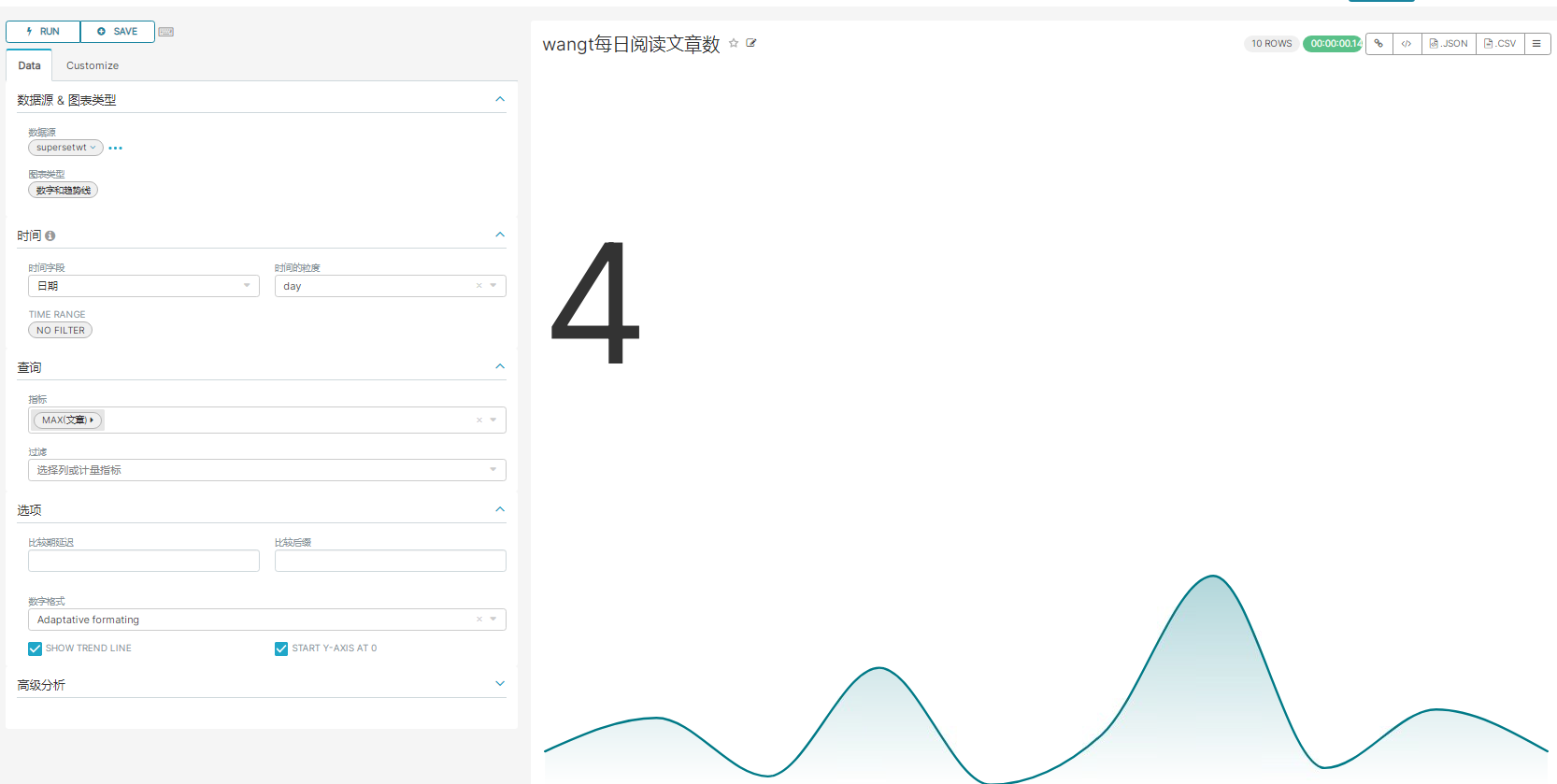Favorite the chart with the star icon

tap(734, 43)
